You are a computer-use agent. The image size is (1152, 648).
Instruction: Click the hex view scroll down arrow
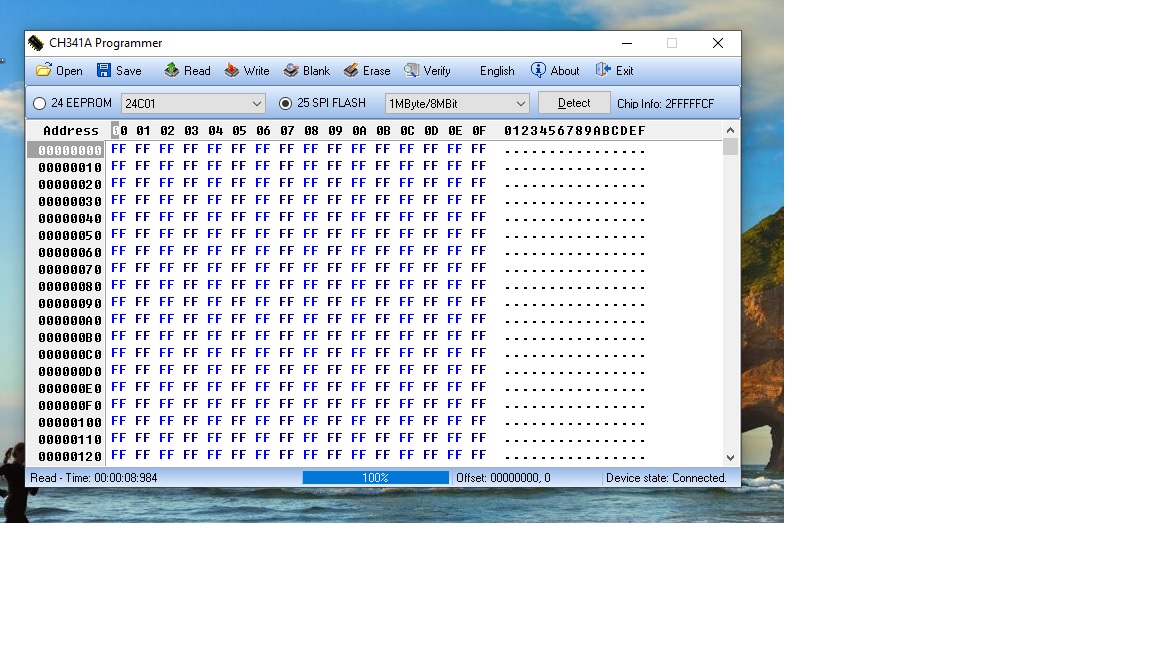tap(730, 458)
